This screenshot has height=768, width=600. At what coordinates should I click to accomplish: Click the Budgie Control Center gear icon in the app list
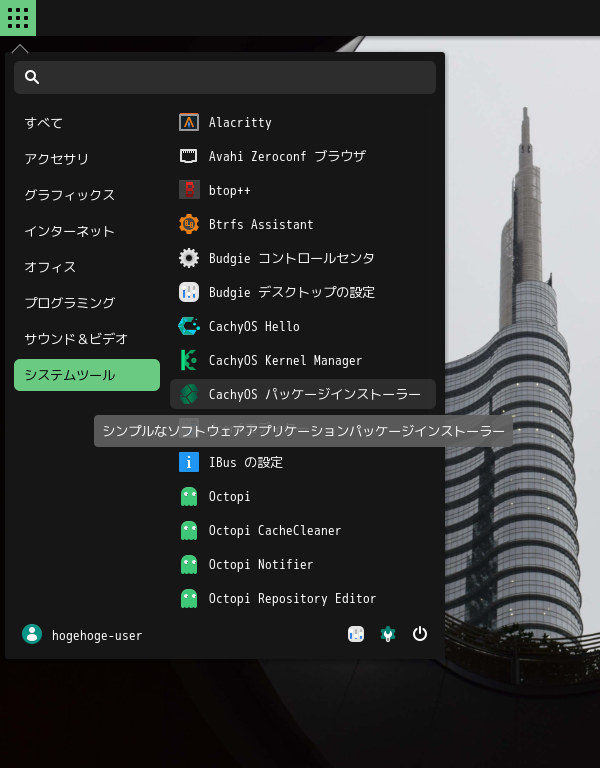pos(189,258)
